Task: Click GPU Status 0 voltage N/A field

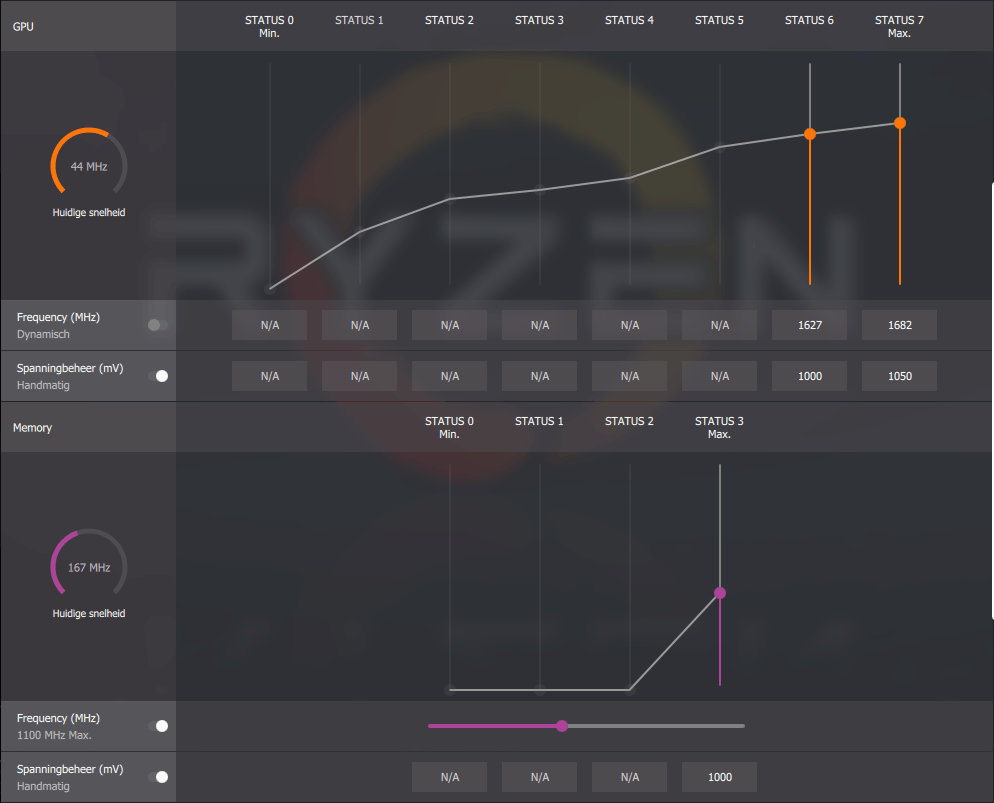Action: point(269,376)
